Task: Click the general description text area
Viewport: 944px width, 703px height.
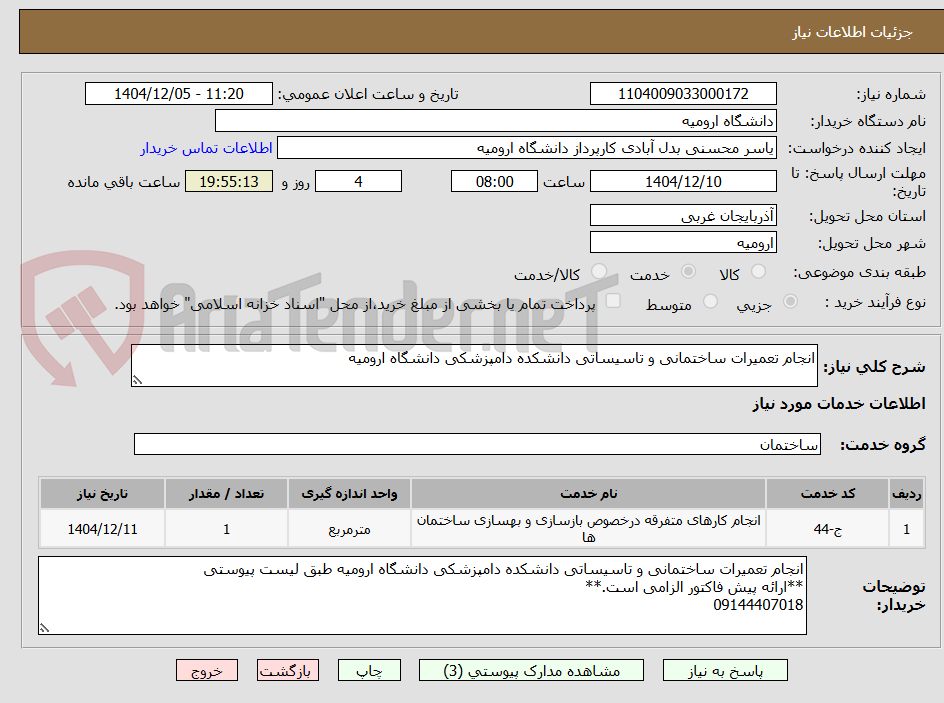Action: point(474,365)
